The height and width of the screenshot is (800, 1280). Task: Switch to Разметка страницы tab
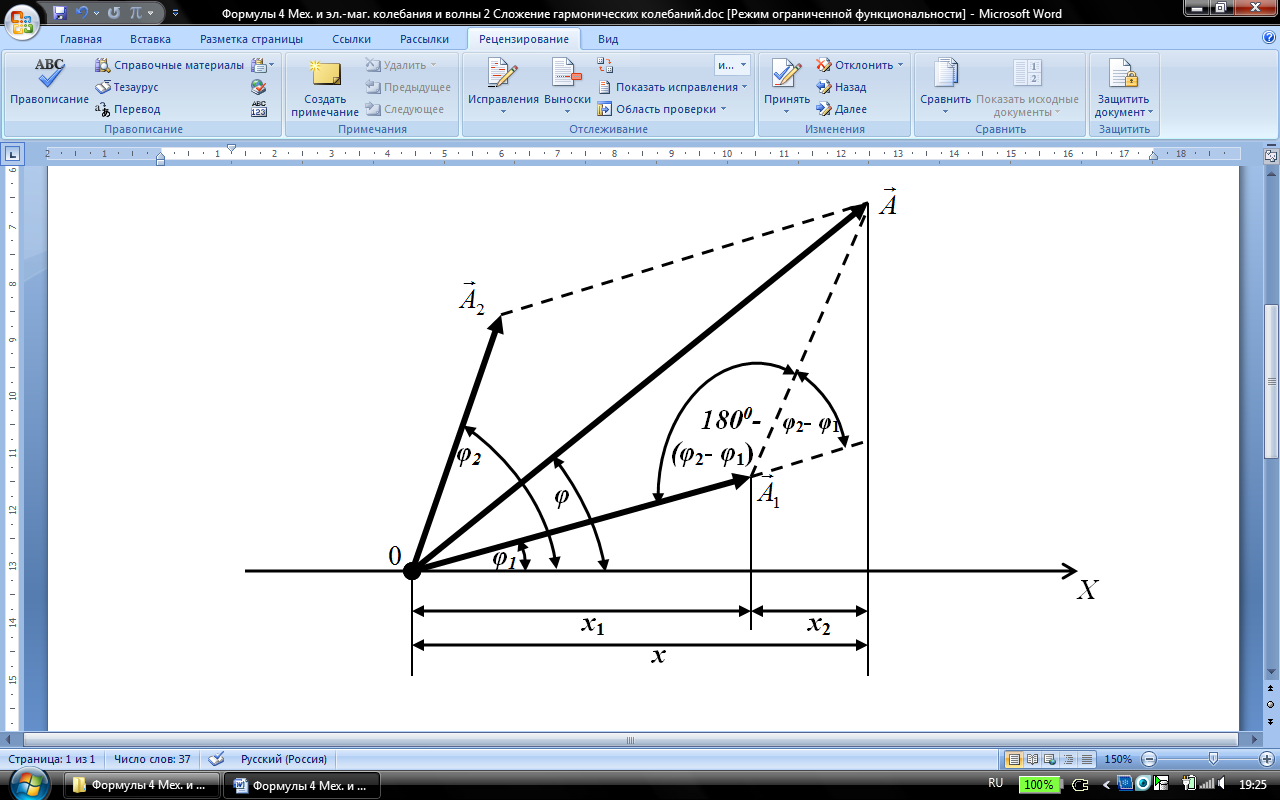pyautogui.click(x=251, y=39)
